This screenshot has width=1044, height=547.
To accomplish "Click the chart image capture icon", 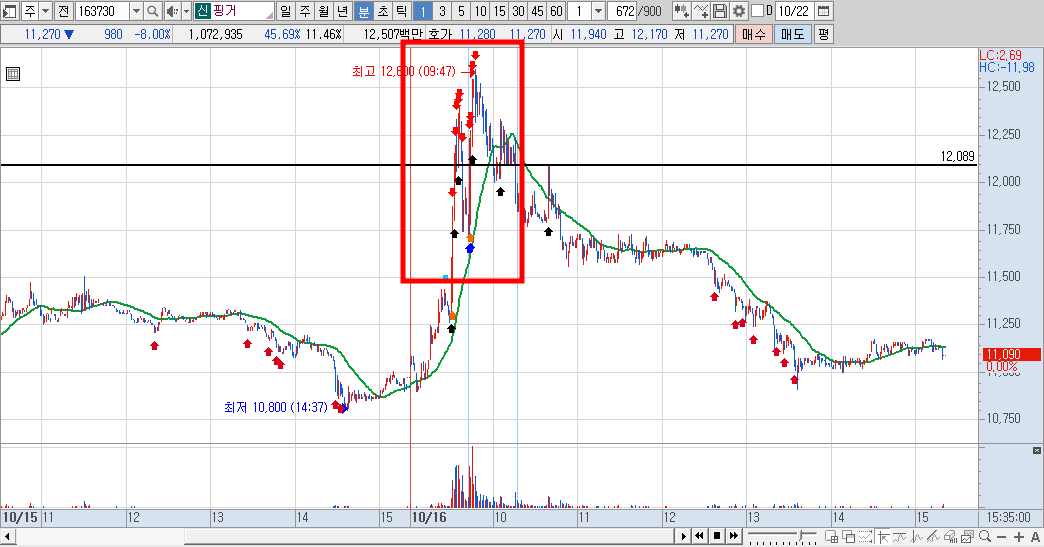I will coord(969,536).
